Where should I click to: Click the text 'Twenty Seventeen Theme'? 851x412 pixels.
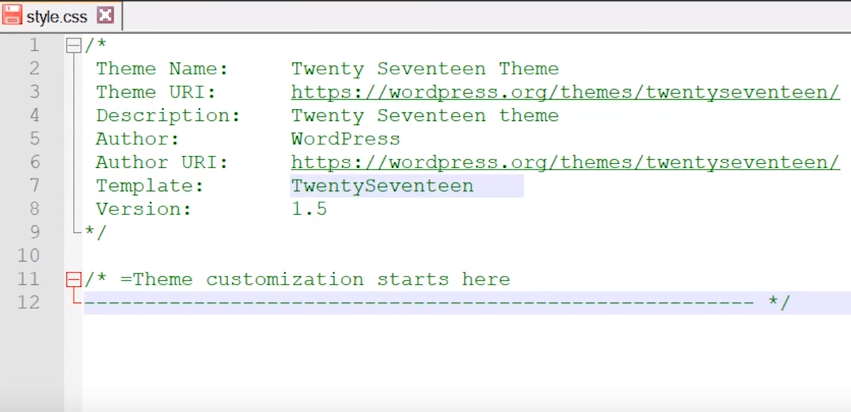425,69
